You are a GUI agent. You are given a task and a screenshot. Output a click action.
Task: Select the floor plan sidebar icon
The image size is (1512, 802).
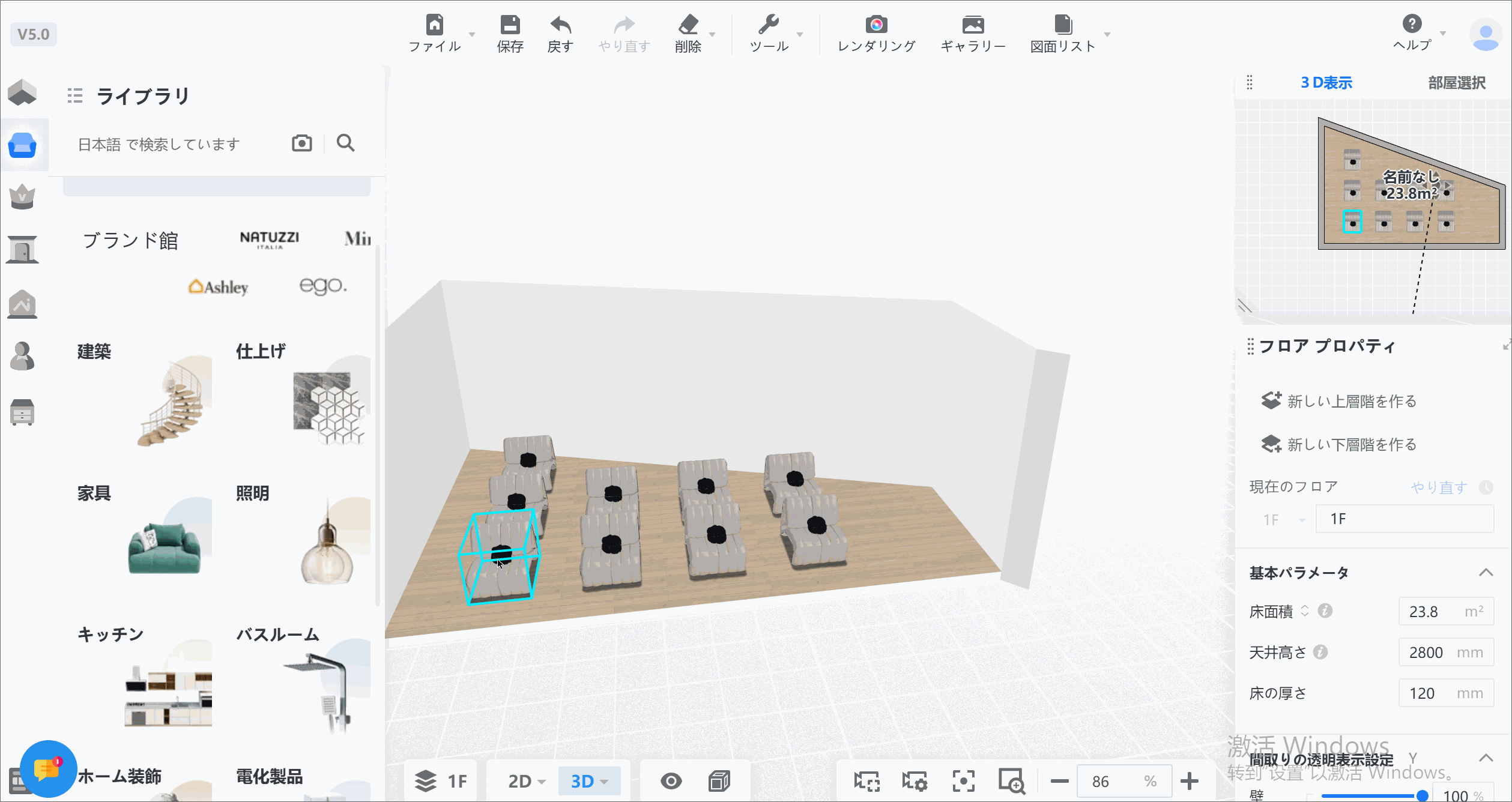click(23, 93)
